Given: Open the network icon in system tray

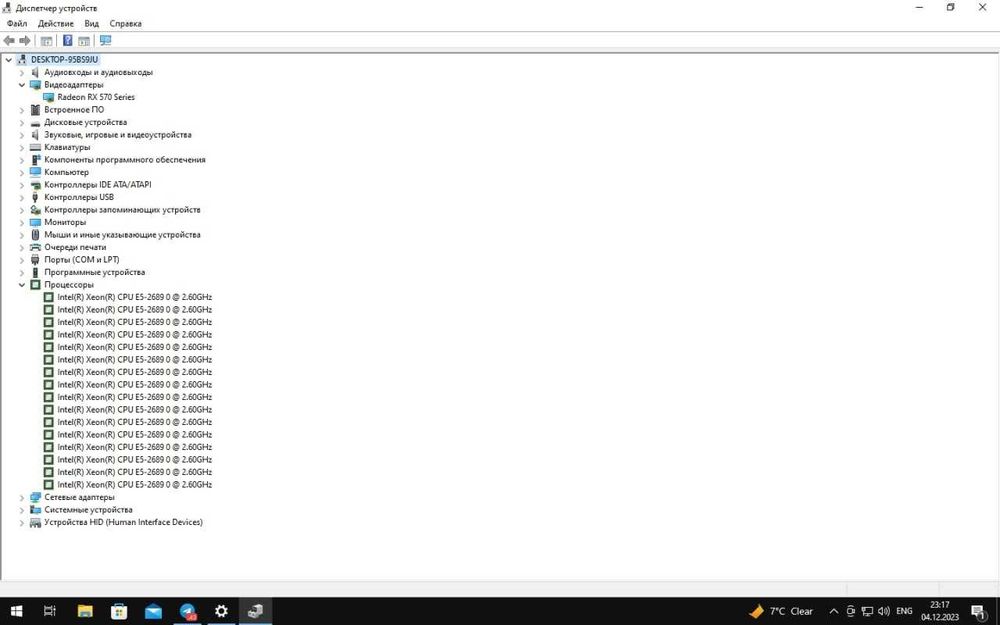Looking at the screenshot, I should pos(867,611).
